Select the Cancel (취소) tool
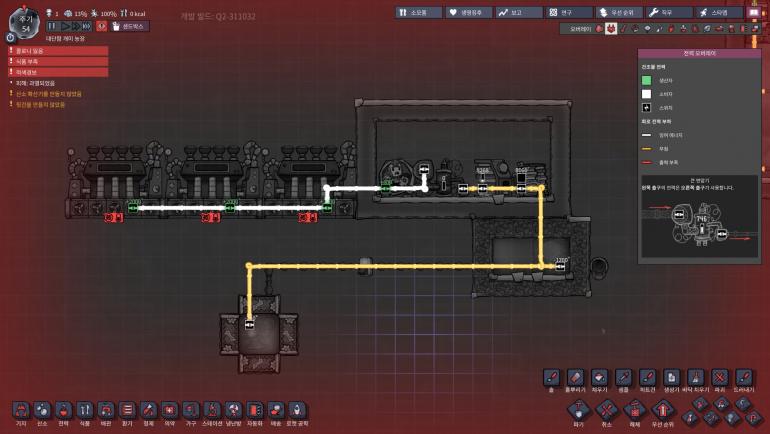770x434 pixels. 607,410
